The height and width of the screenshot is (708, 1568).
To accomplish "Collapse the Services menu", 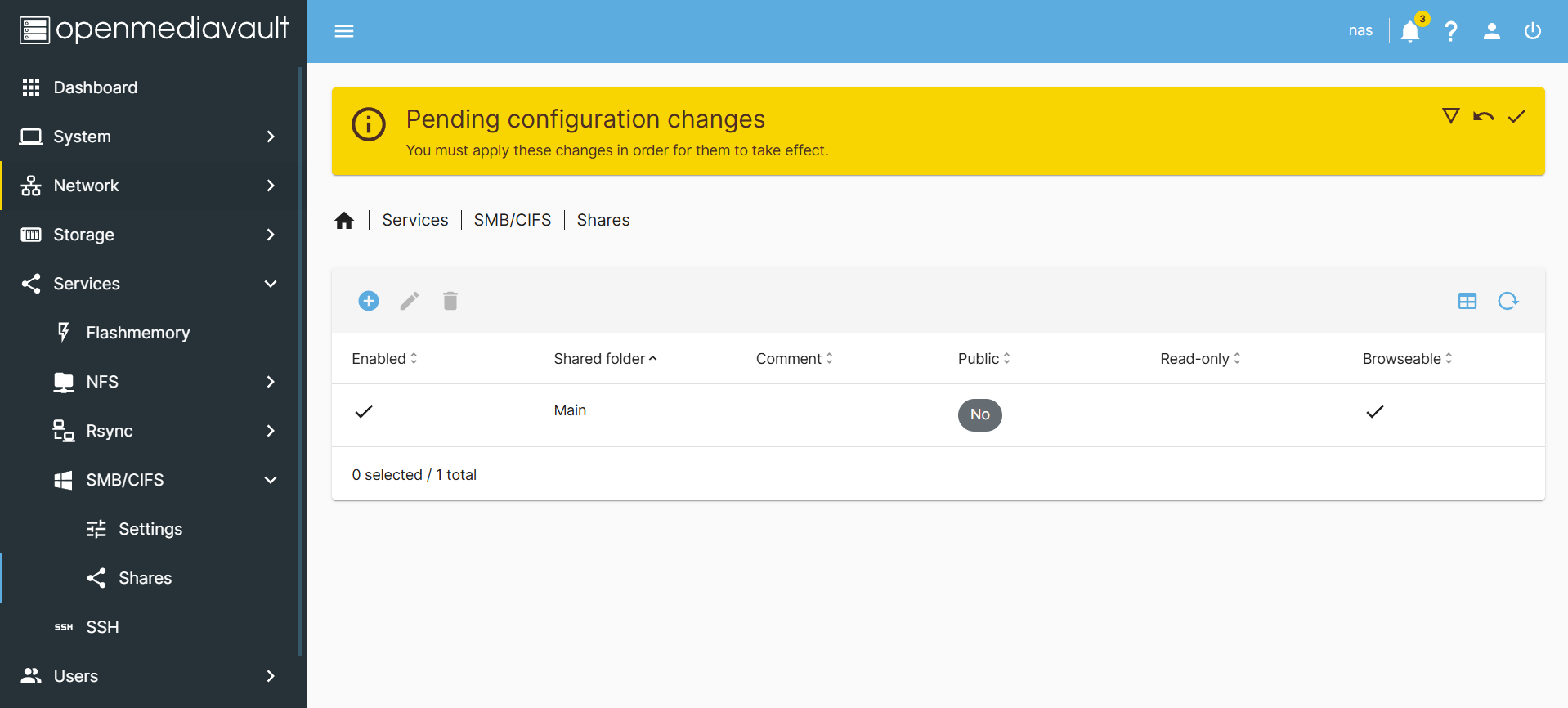I will pyautogui.click(x=150, y=284).
